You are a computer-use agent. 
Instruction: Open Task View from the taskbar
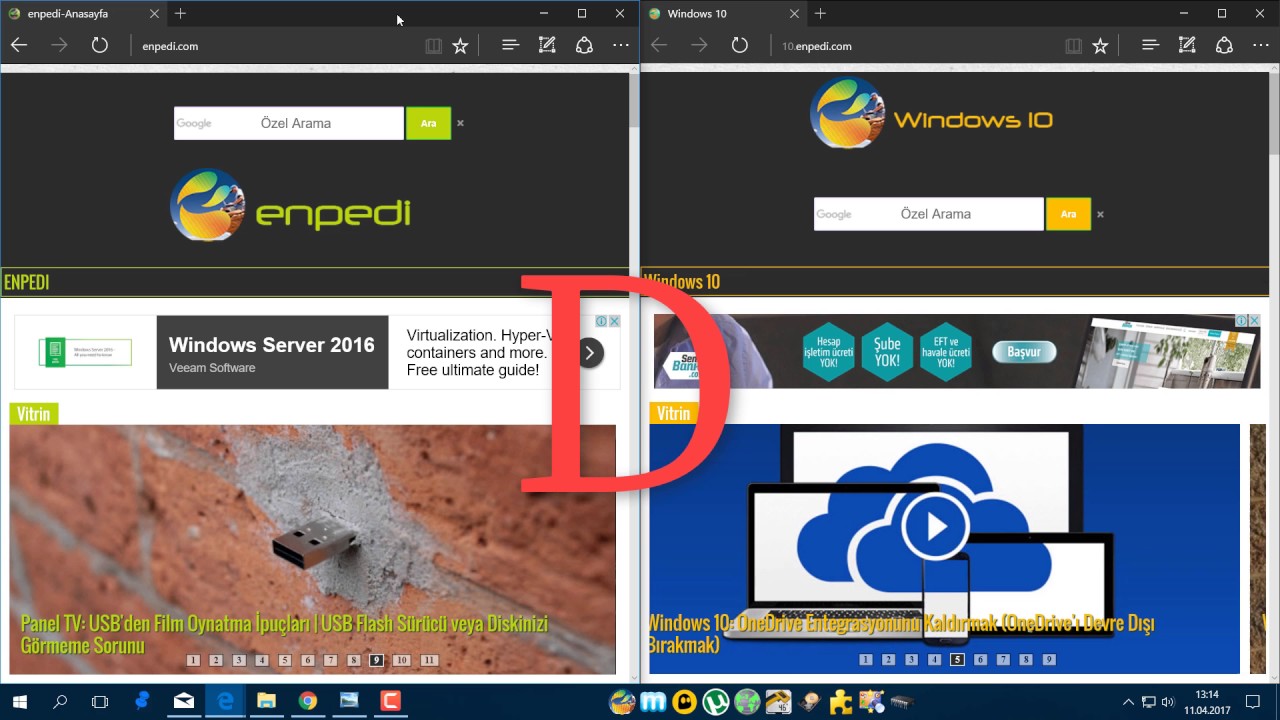pos(100,702)
